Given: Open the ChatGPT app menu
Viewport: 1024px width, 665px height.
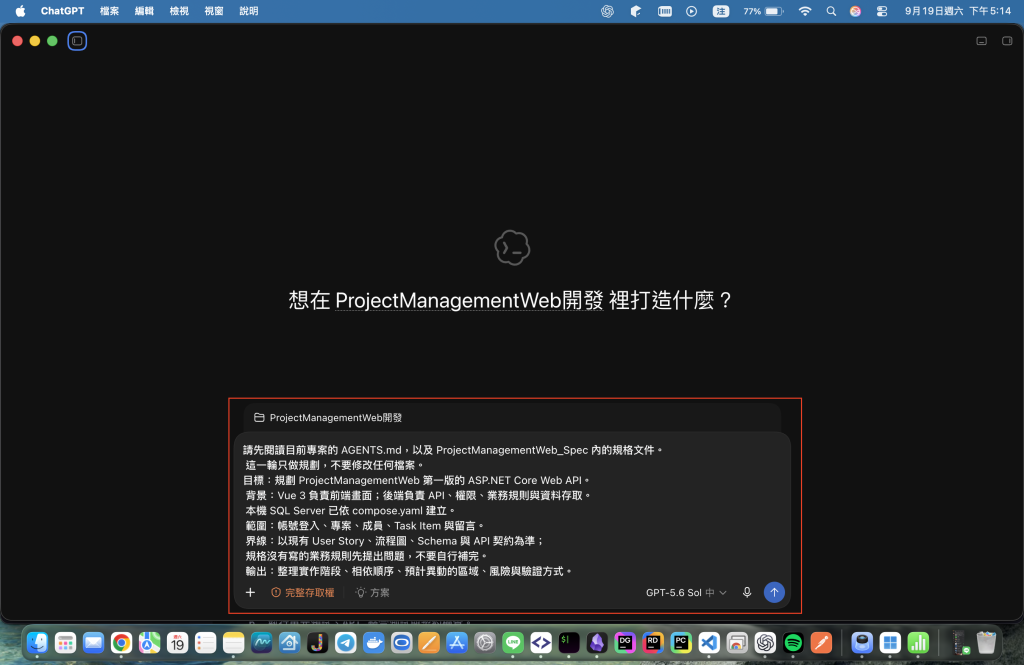Looking at the screenshot, I should pyautogui.click(x=62, y=11).
